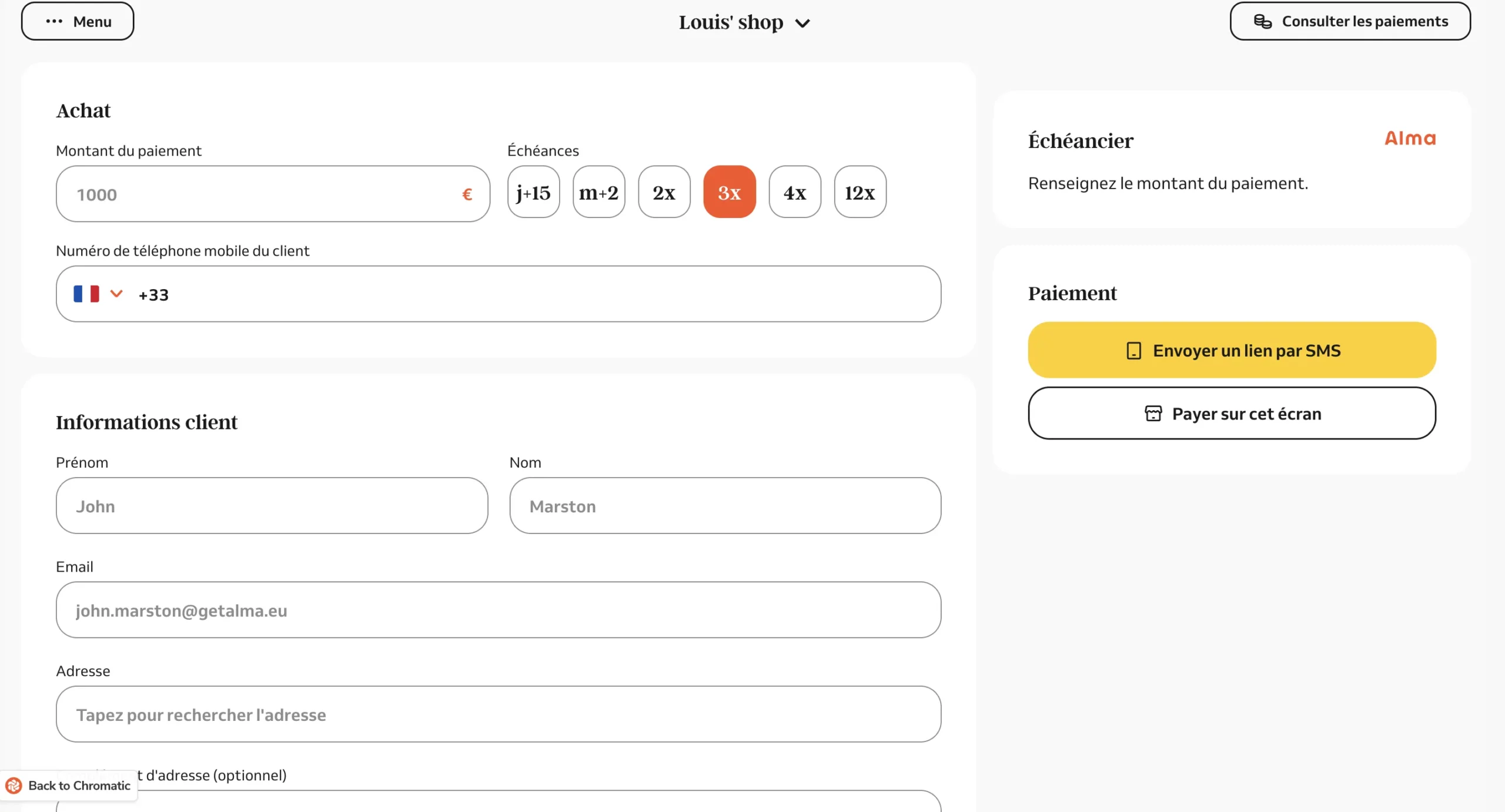The height and width of the screenshot is (812, 1505).
Task: Click the euro currency symbol
Action: pyautogui.click(x=467, y=194)
